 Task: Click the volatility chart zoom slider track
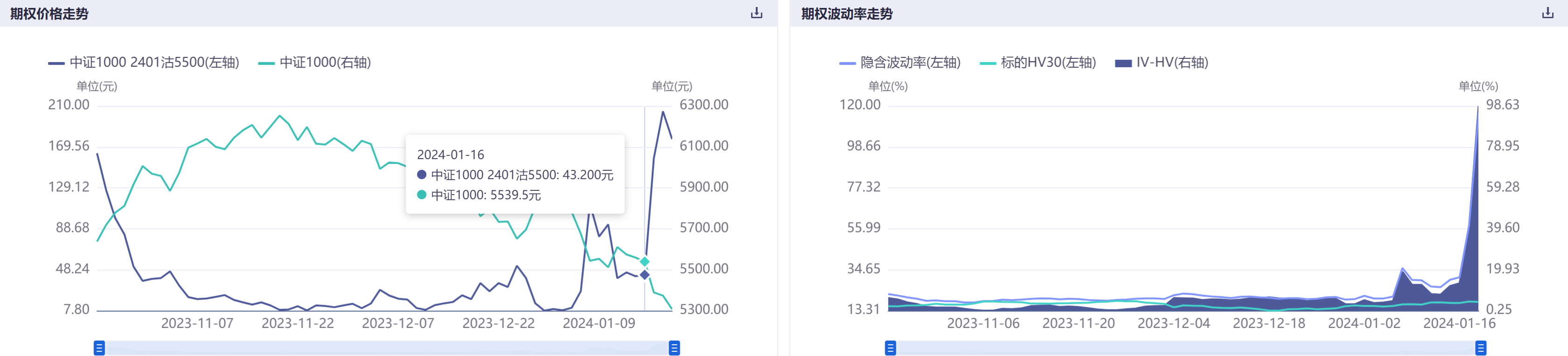pyautogui.click(x=1185, y=348)
